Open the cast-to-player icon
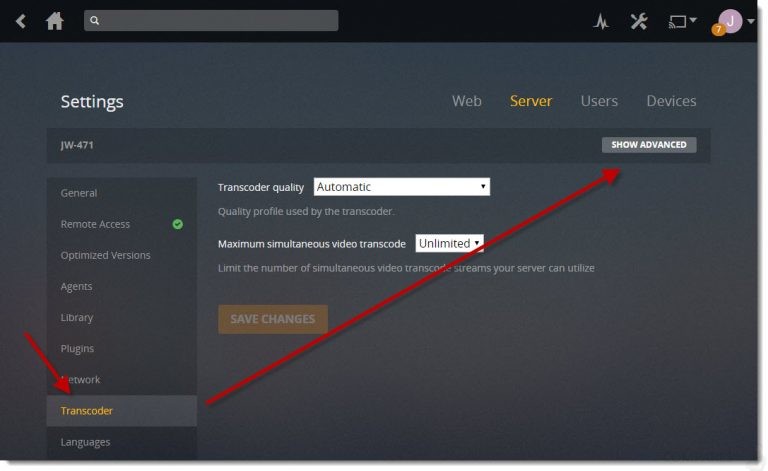 678,22
